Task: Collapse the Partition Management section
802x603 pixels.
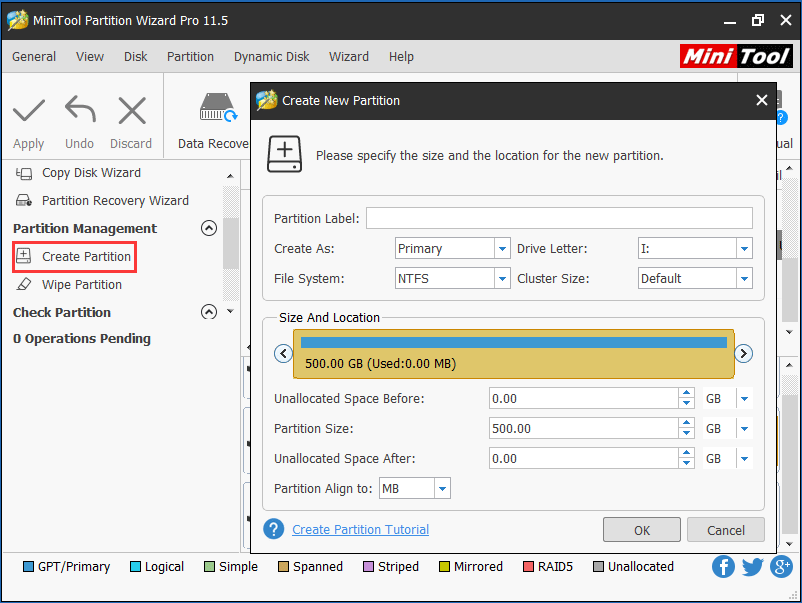Action: pos(209,228)
